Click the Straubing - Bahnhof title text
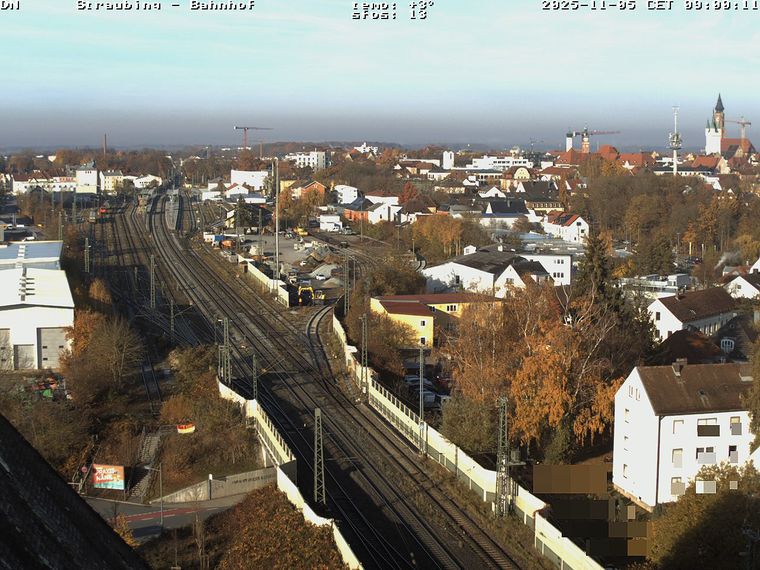Viewport: 760px width, 570px height. (x=166, y=6)
